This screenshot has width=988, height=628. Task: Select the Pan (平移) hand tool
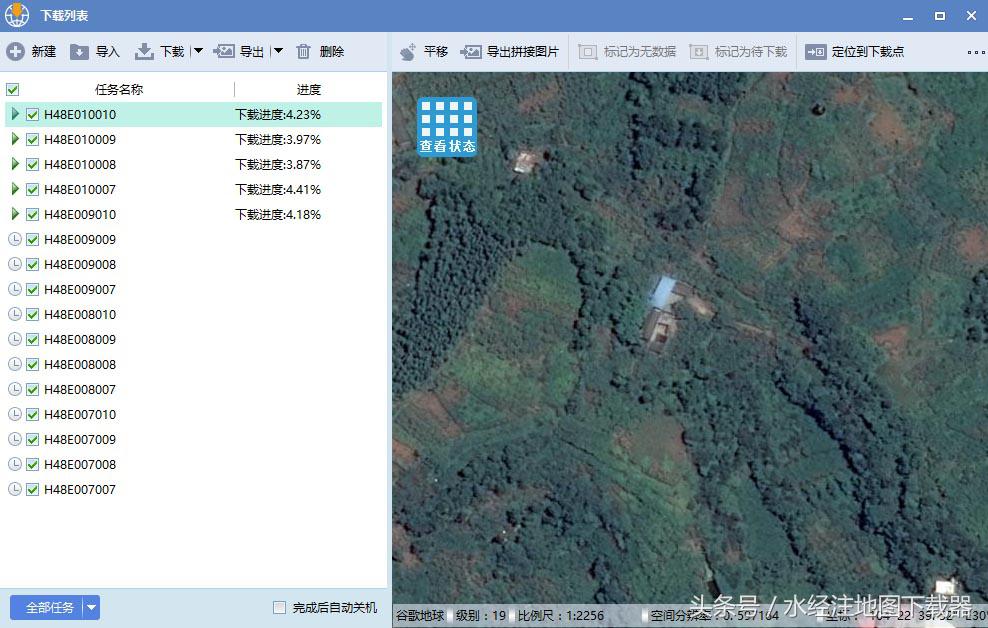pyautogui.click(x=408, y=52)
